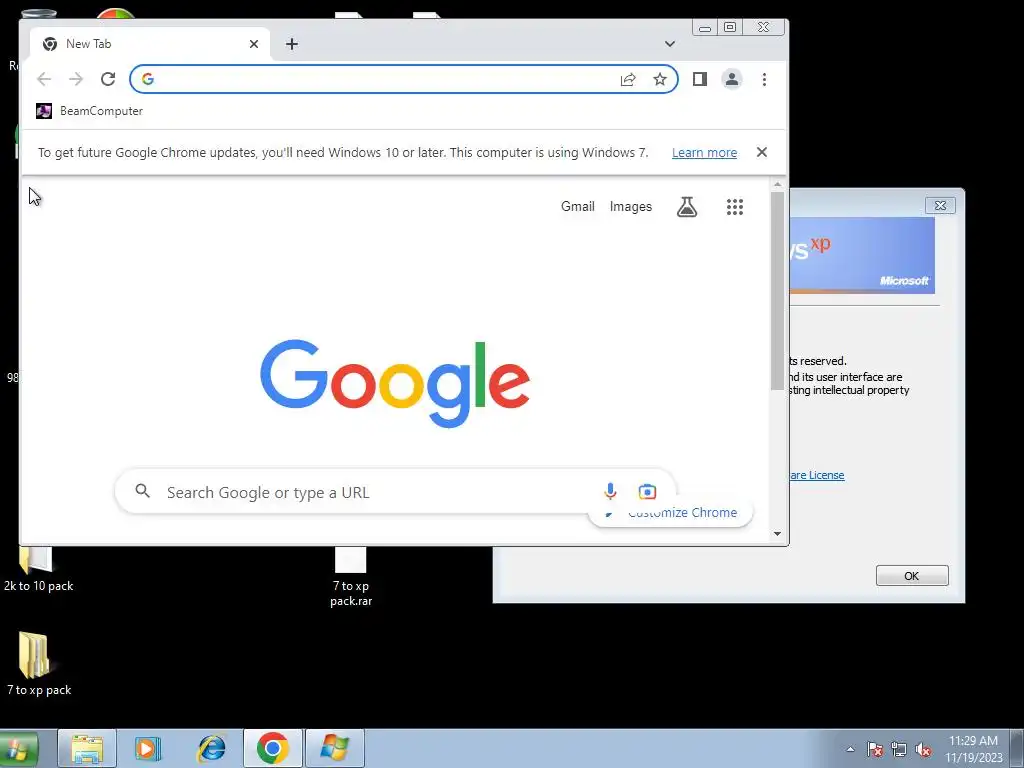Screen dimensions: 1024x768
Task: Open Chrome's side panel
Action: [699, 79]
